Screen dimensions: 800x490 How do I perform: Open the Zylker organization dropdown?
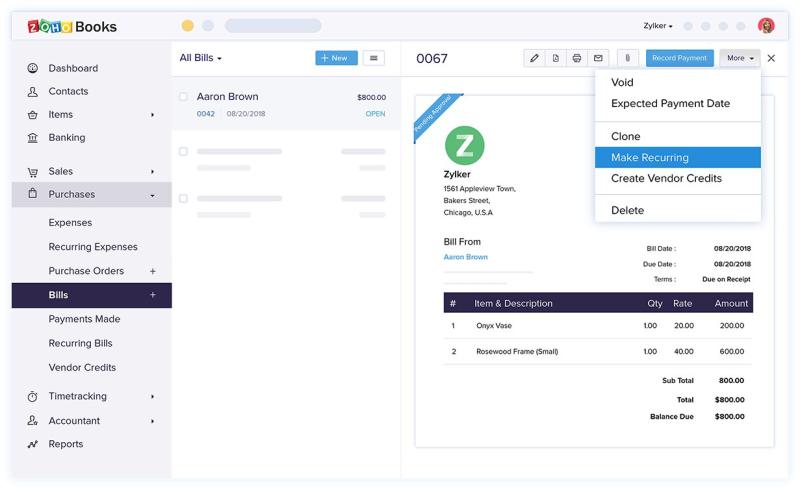tap(658, 26)
